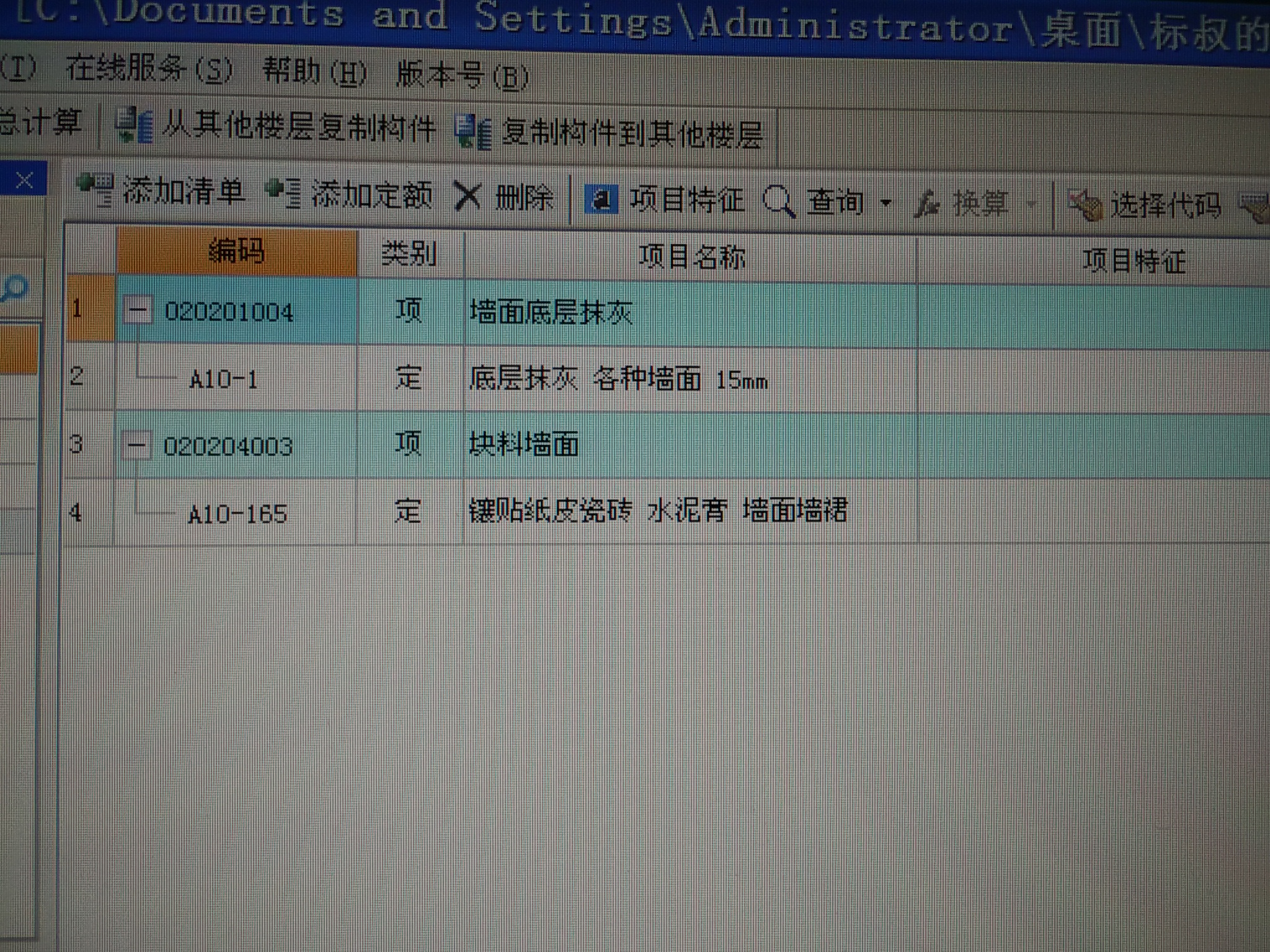
Task: Close the left side panel
Action: [24, 180]
